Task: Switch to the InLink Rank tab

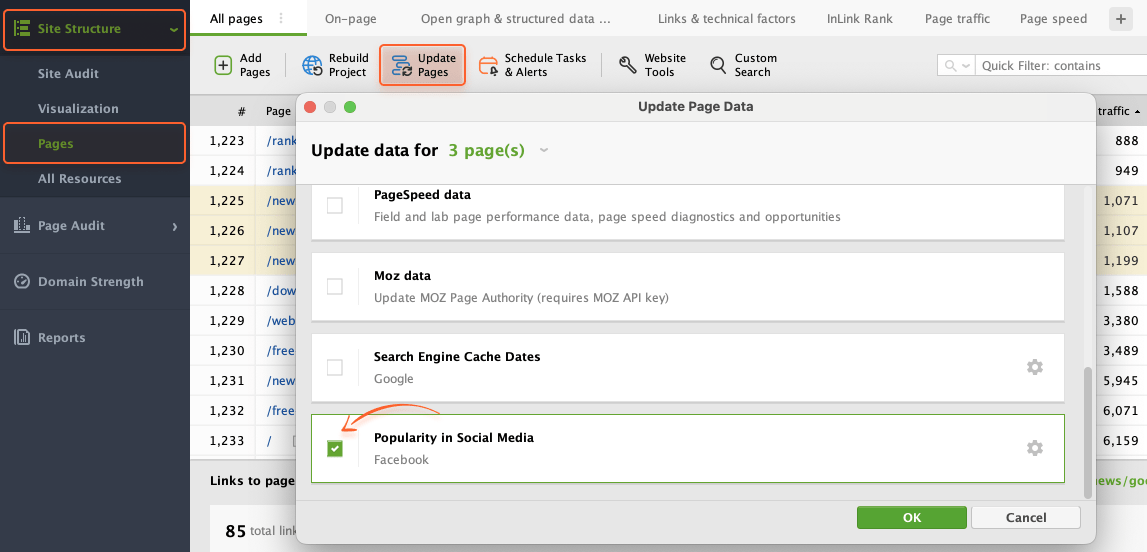Action: click(860, 19)
